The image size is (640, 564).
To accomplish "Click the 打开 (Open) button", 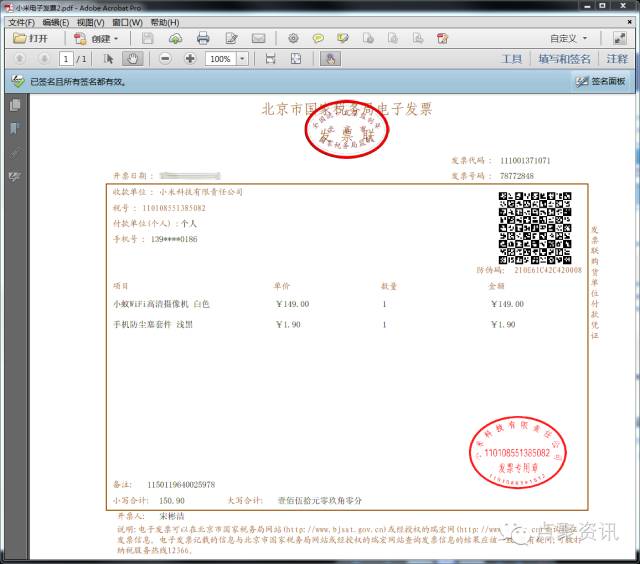I will (x=30, y=38).
